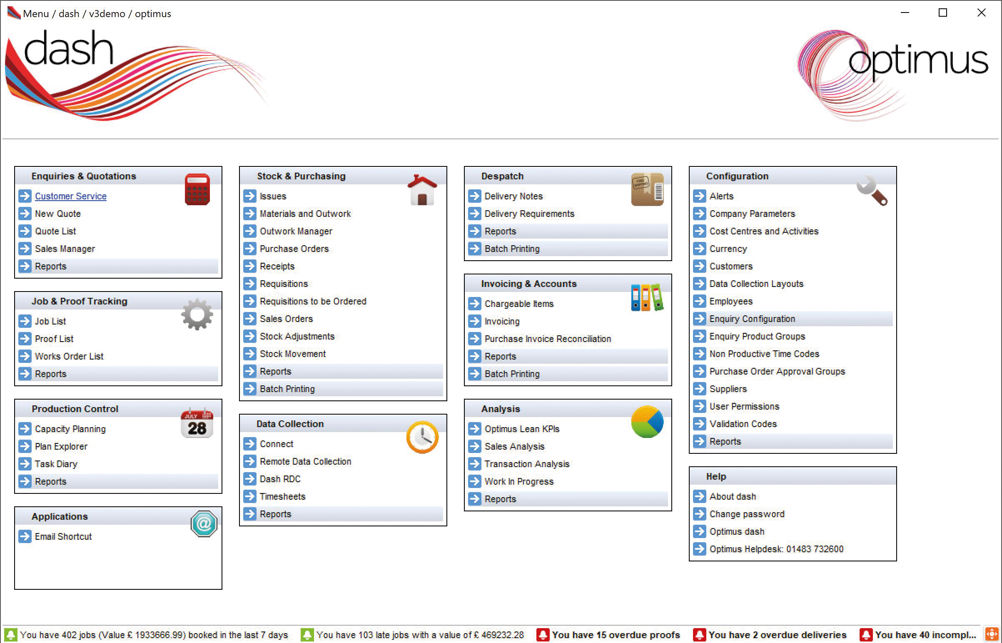Click the arrow icon beside Optimus Lean KPIs
The image size is (1002, 643).
[x=475, y=429]
